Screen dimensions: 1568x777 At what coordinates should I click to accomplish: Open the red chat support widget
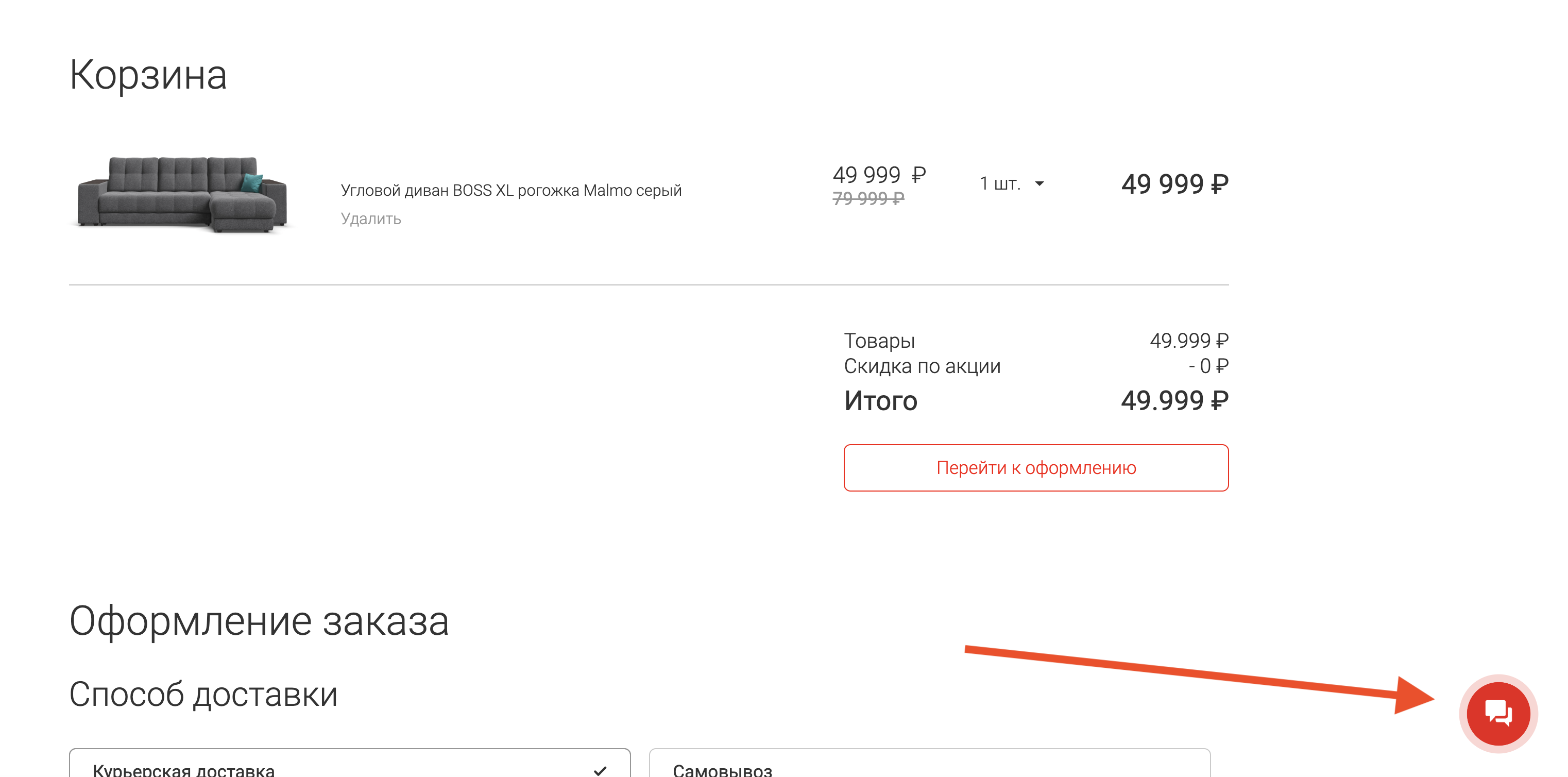1498,713
